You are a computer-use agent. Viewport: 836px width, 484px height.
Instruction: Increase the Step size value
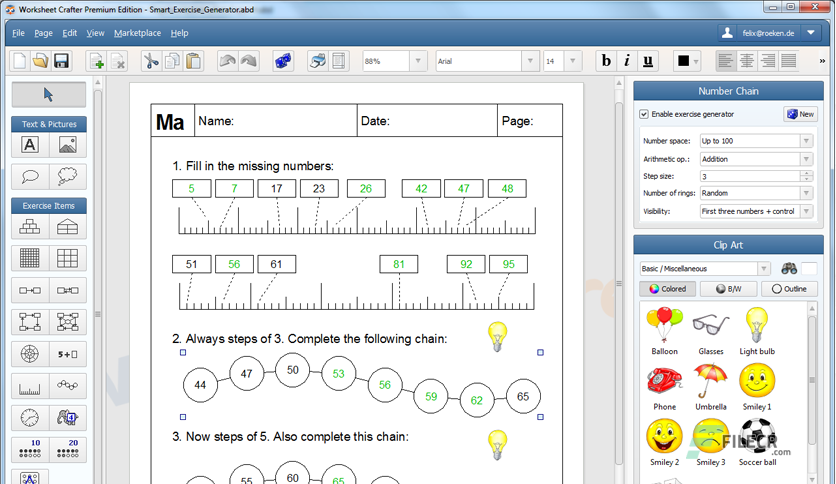pyautogui.click(x=807, y=173)
